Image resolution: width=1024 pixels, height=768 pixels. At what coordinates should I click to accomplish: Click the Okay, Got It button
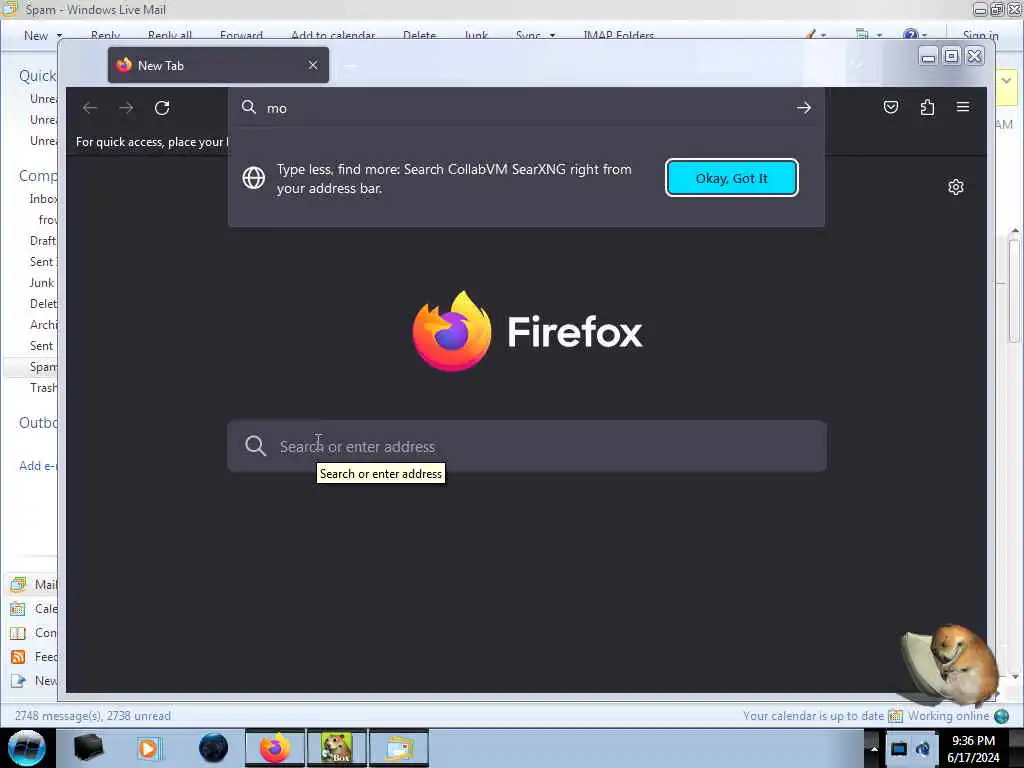click(x=731, y=178)
